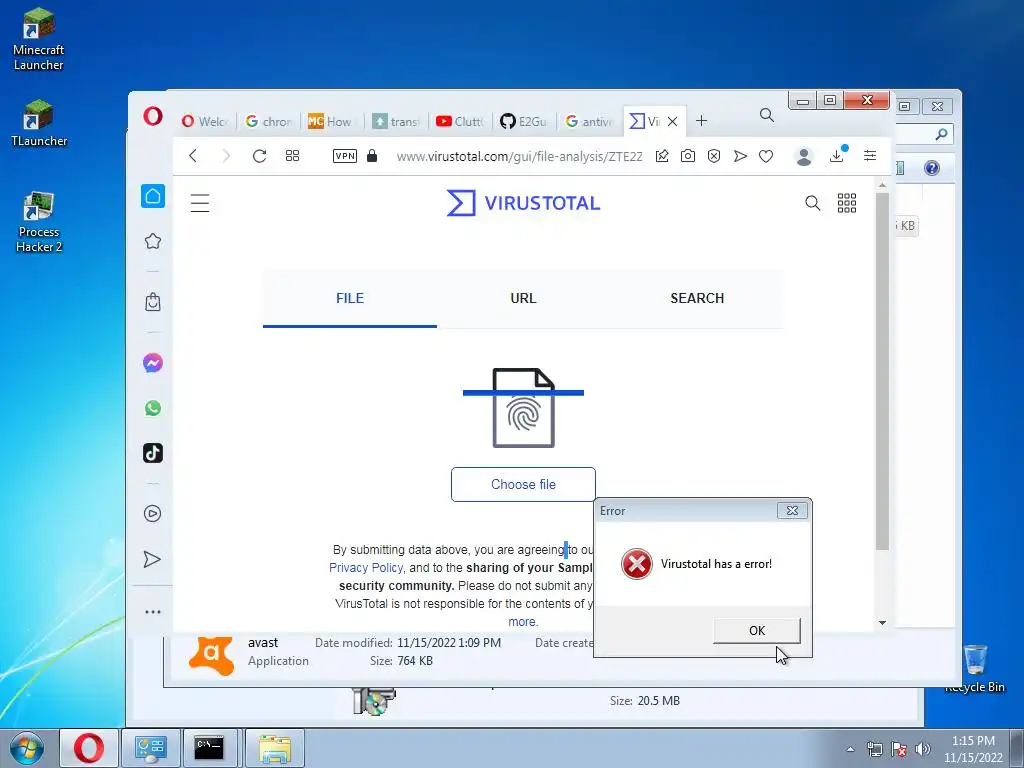Switch to the Google 'antivi' tab
The height and width of the screenshot is (768, 1024).
coord(588,121)
